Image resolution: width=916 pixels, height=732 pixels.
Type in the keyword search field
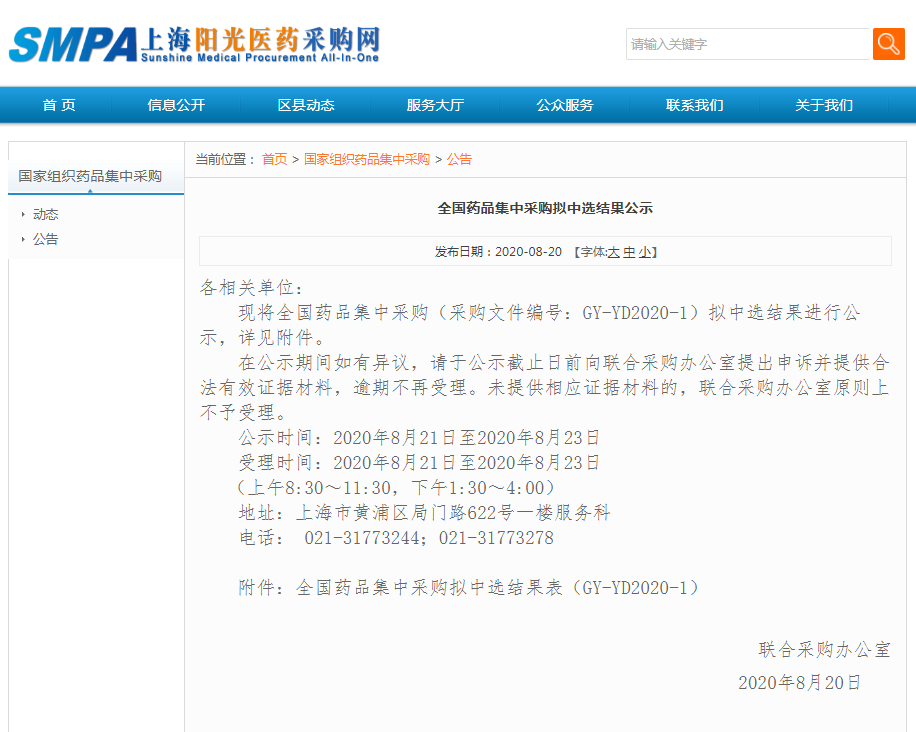point(748,44)
